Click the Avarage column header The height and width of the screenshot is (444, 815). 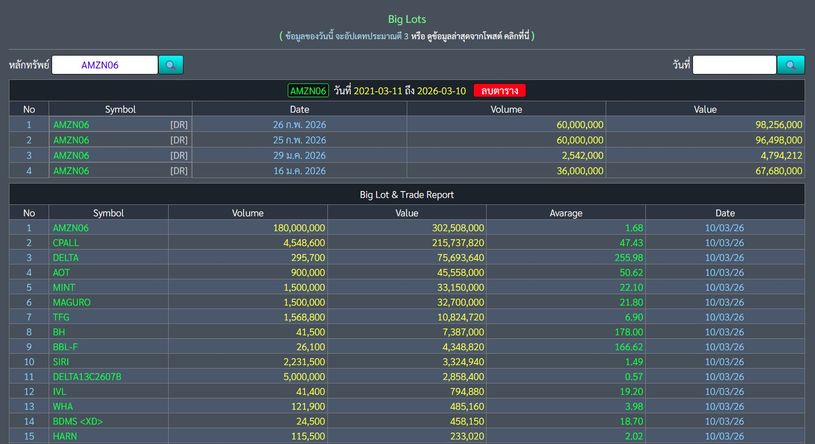tap(565, 213)
